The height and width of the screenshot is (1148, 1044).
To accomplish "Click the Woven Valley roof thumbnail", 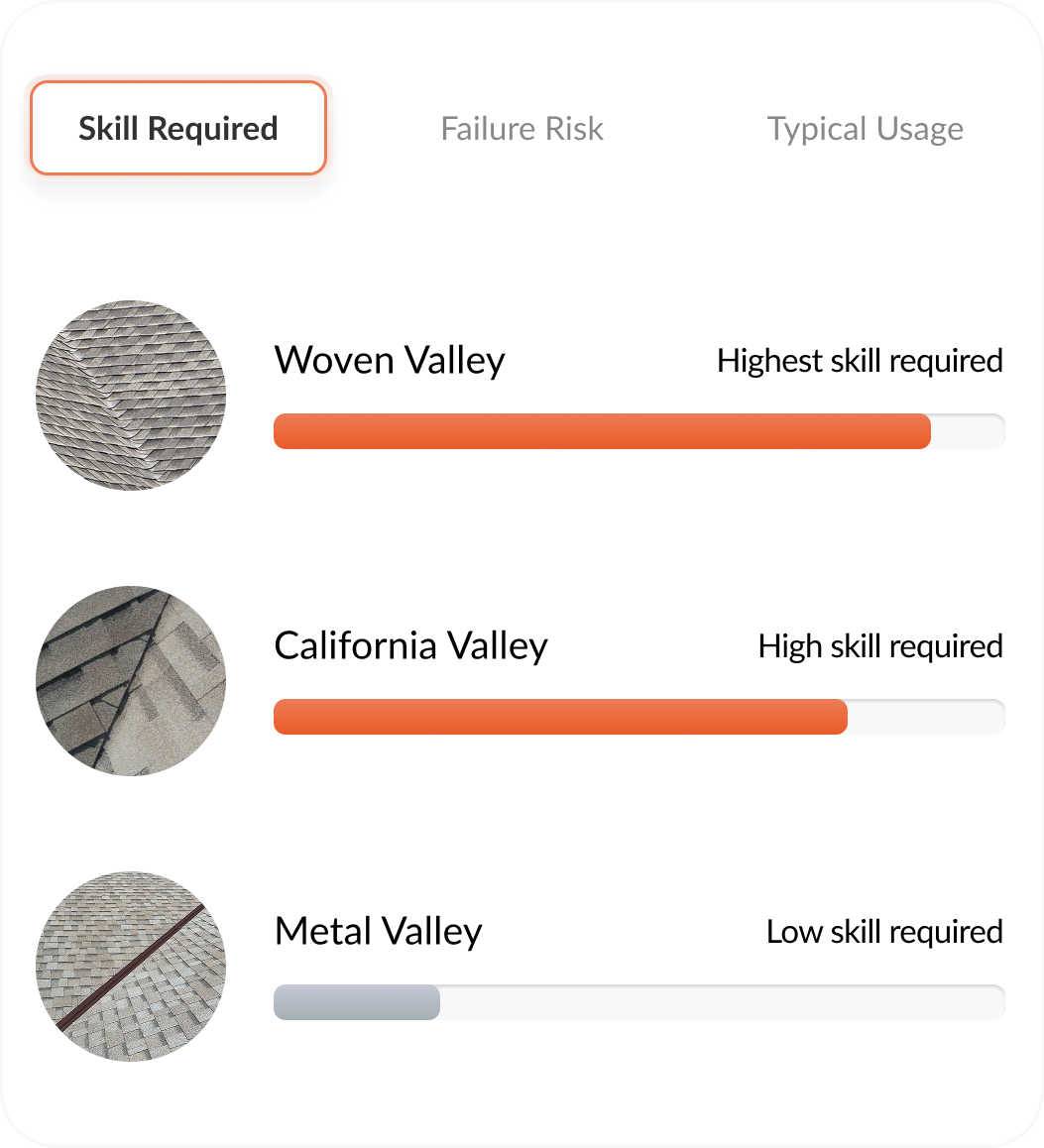I will [130, 395].
